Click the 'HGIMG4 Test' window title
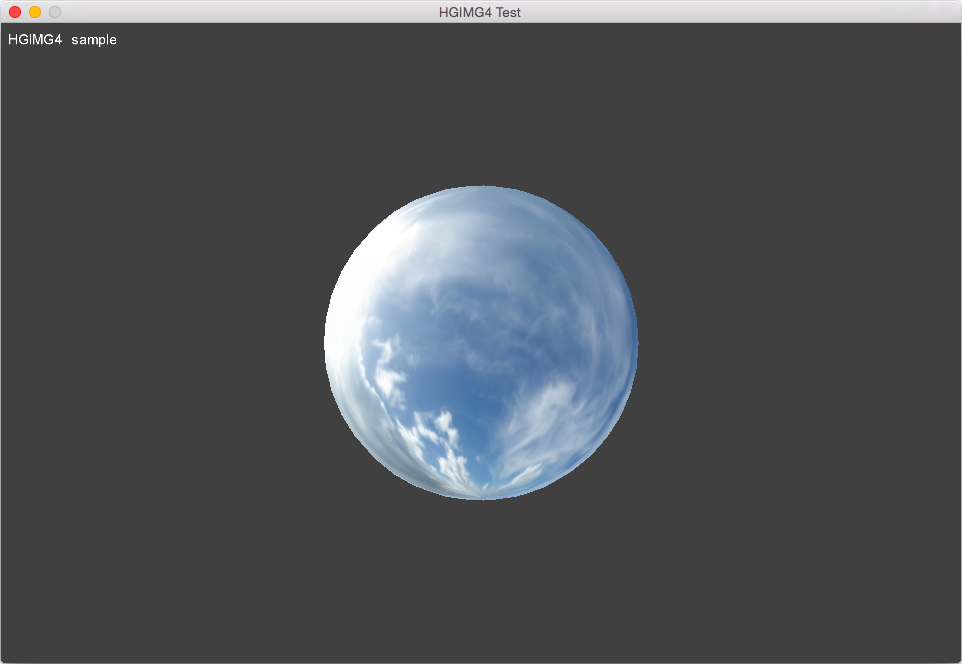Viewport: 962px width, 664px height. 480,12
